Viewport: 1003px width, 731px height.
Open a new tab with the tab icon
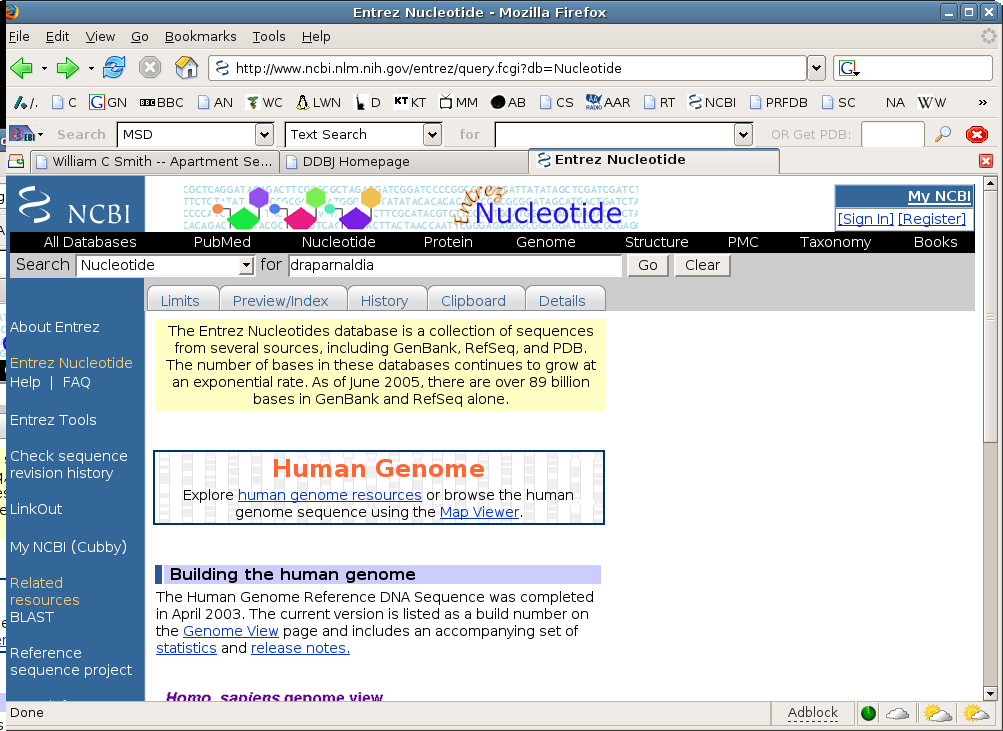16,161
